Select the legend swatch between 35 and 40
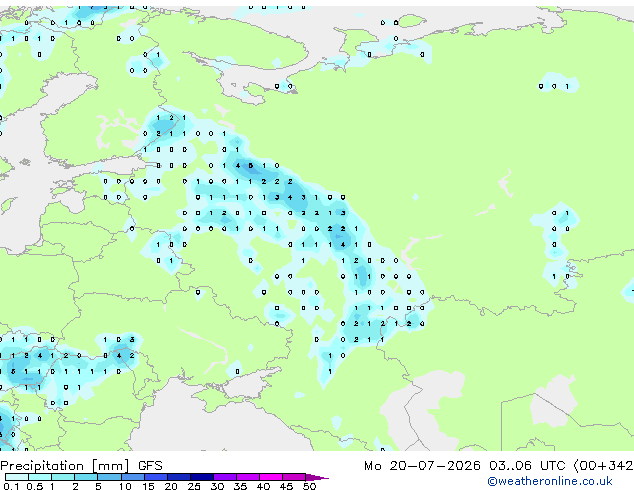The width and height of the screenshot is (634, 490). (247, 477)
